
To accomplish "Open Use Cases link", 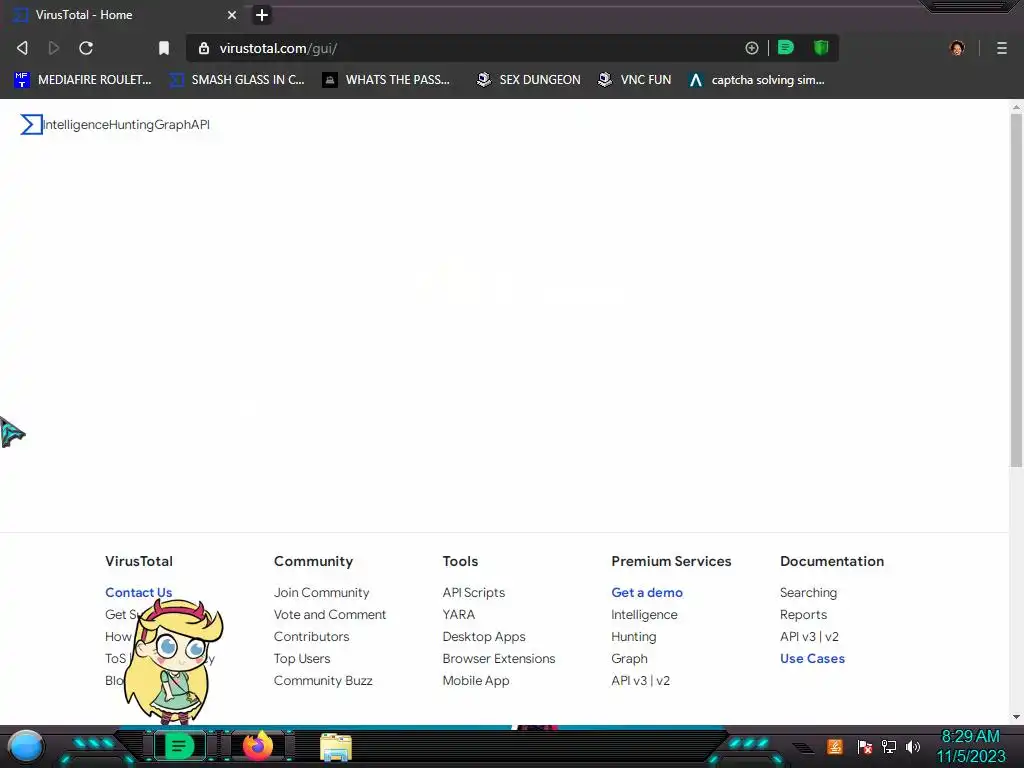I will [812, 658].
